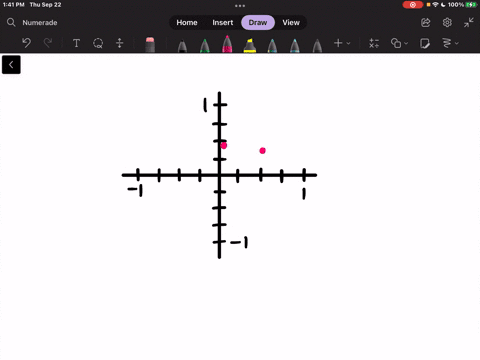Pick the eraser tool
This screenshot has width=480, height=360.
click(x=150, y=44)
